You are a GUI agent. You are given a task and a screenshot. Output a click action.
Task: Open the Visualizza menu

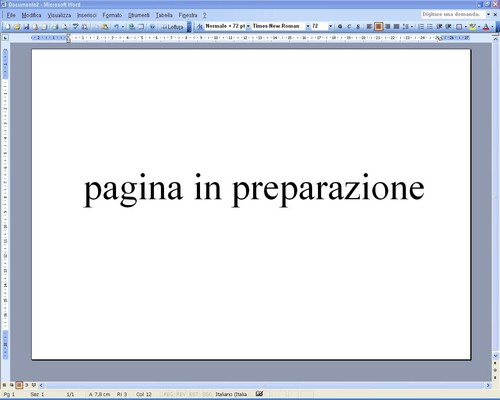coord(59,15)
